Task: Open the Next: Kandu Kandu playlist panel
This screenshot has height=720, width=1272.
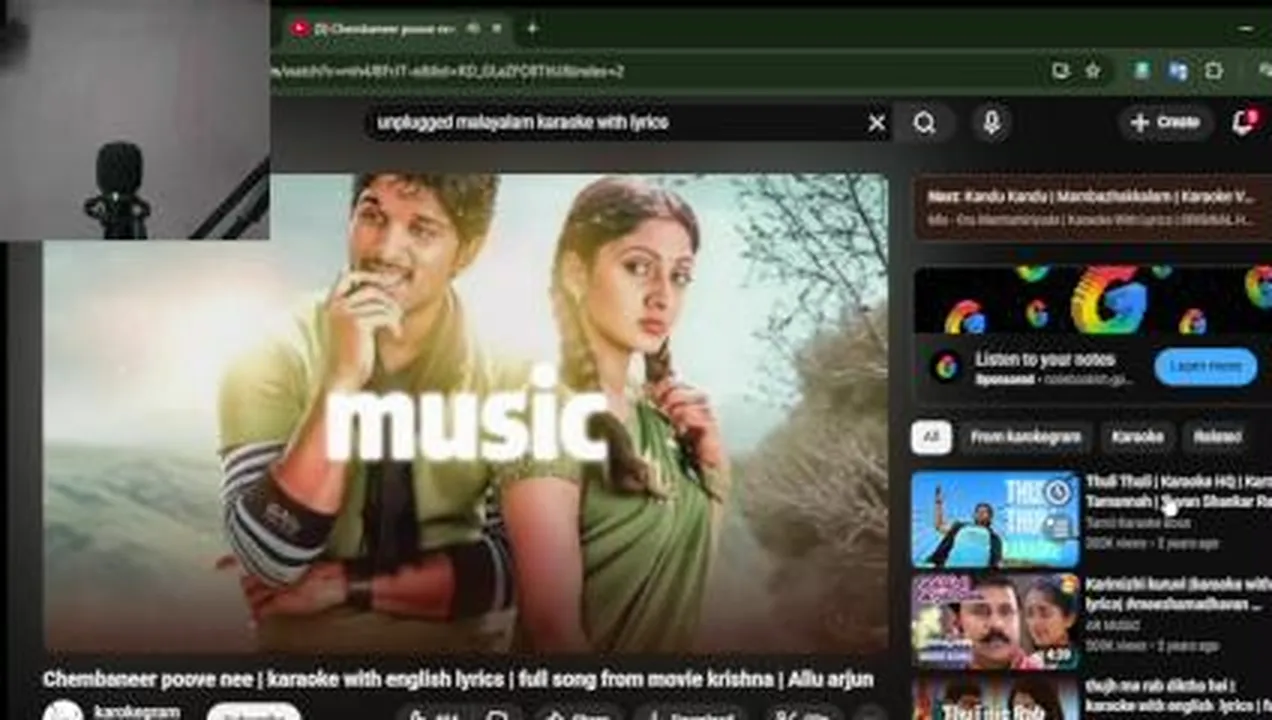Action: point(1092,207)
